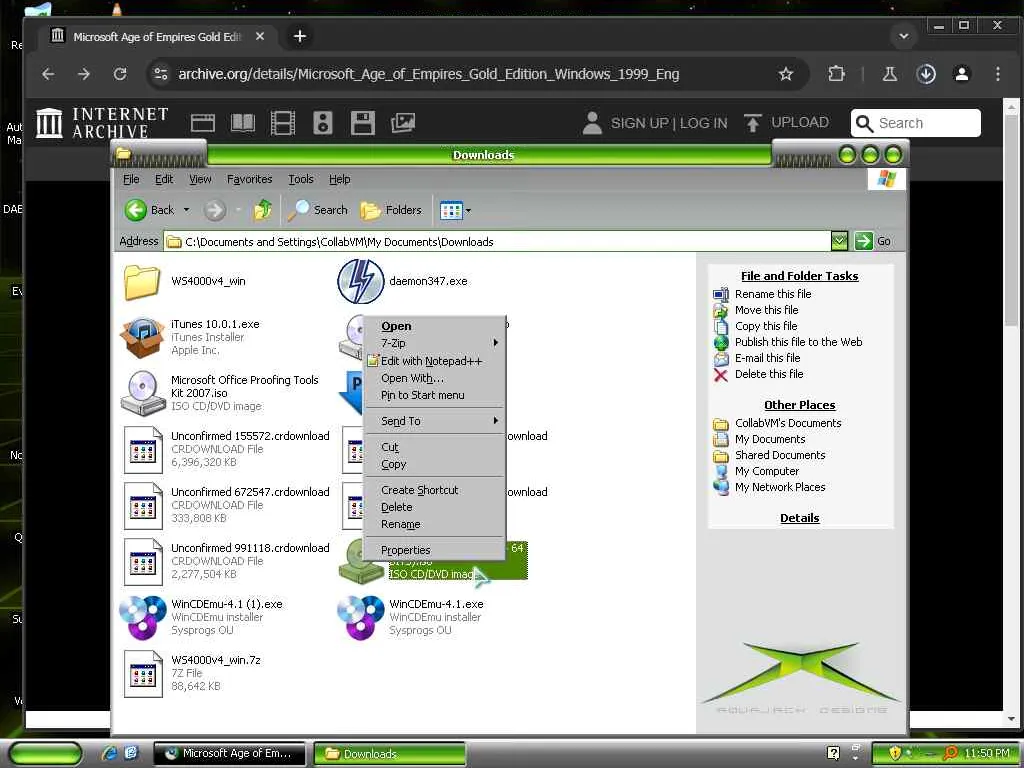Screen dimensions: 1024x768
Task: Open the Back history dropdown arrow
Action: tap(186, 210)
